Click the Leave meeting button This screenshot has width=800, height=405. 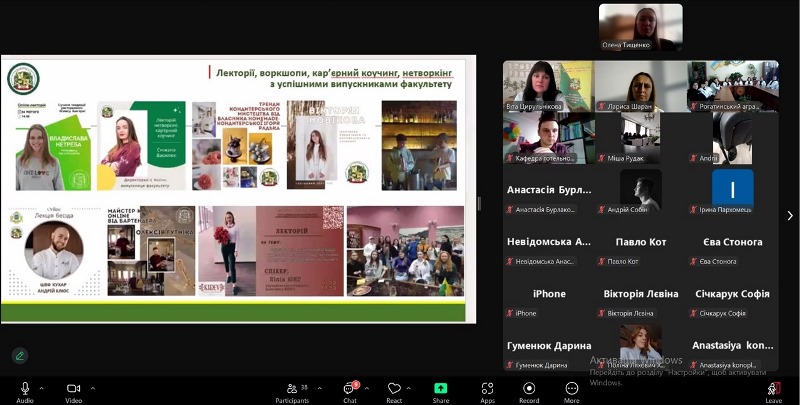773,388
